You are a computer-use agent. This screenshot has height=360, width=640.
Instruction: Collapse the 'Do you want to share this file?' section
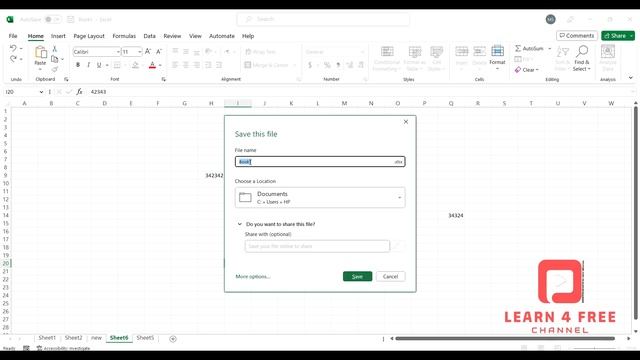click(x=240, y=224)
